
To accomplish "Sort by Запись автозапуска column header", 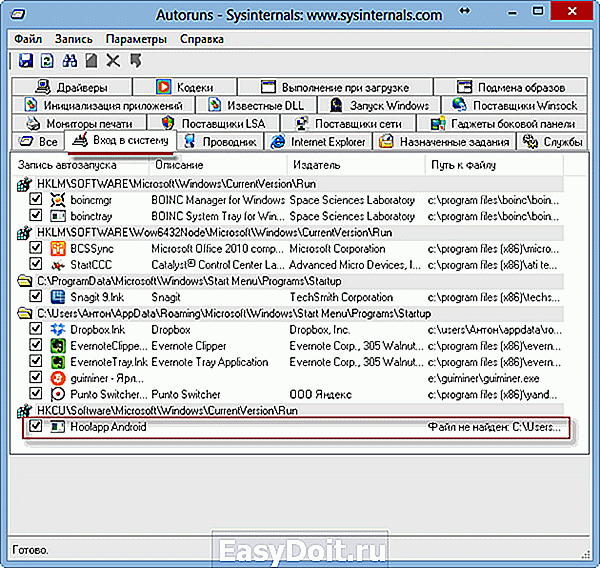I will [x=80, y=165].
